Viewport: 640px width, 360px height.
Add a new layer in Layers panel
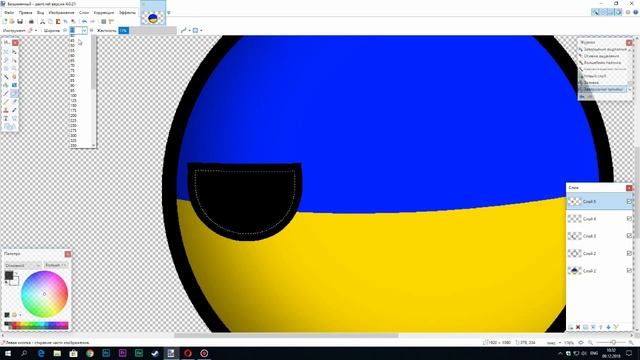[x=571, y=327]
